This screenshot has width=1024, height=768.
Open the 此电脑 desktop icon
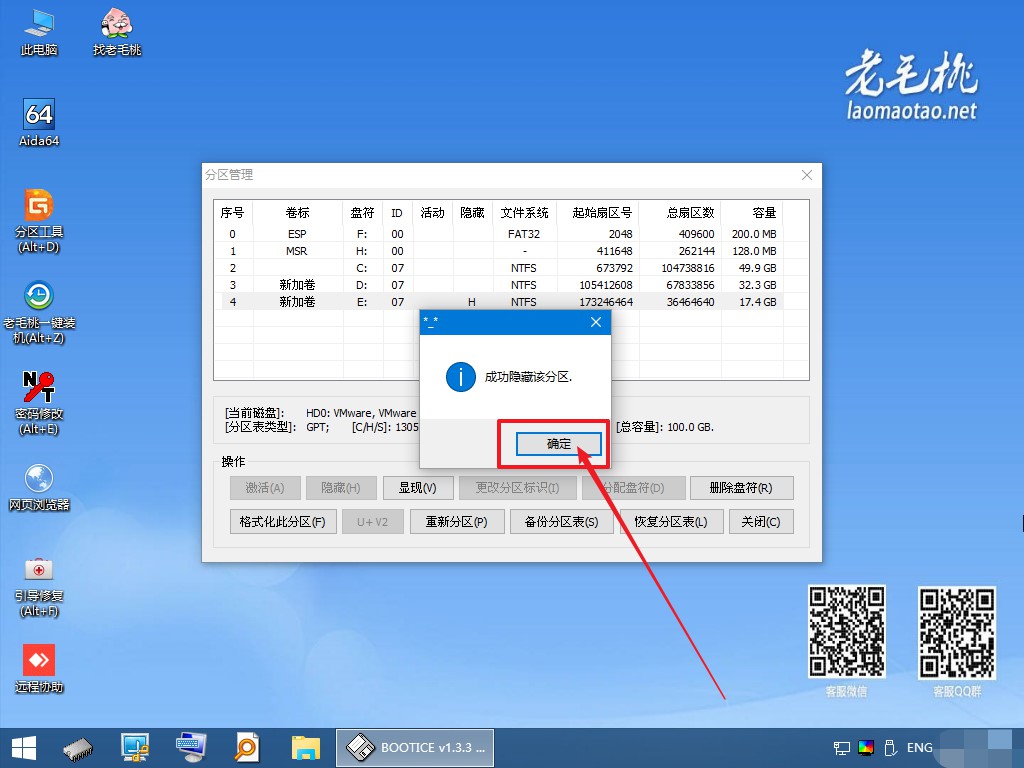[39, 33]
